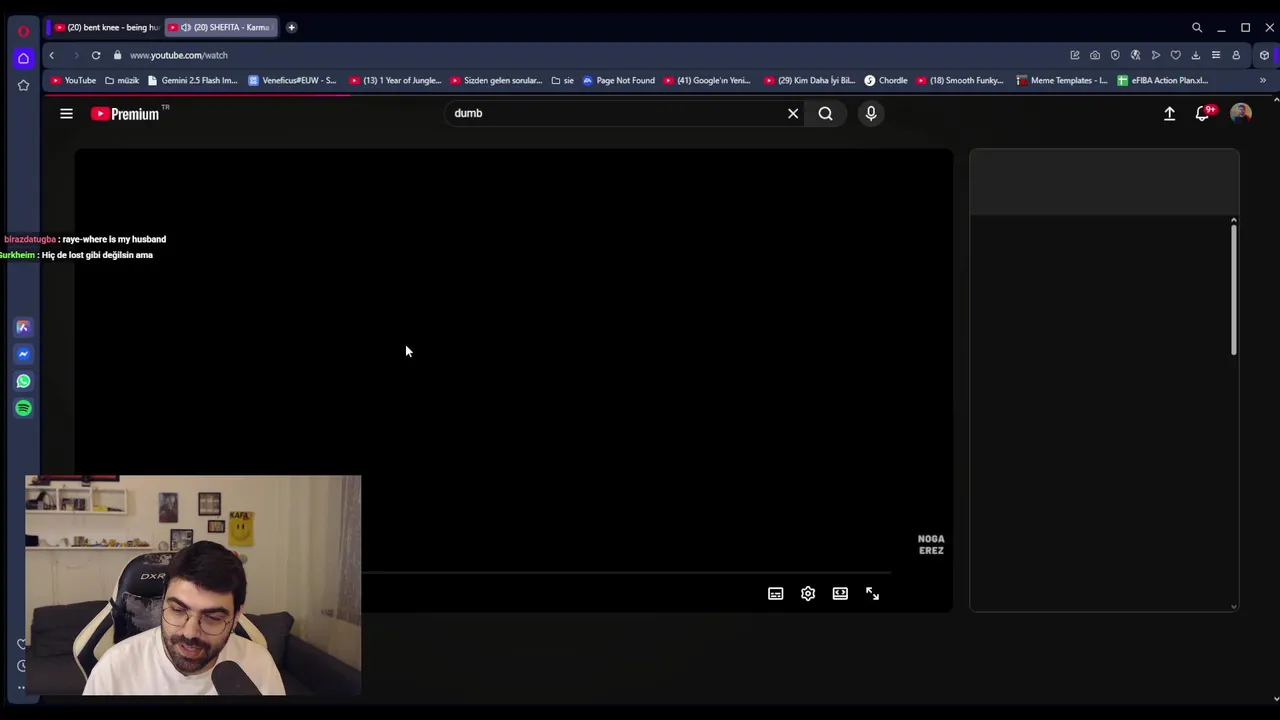Open video player settings gear
Screen dimensions: 1280x720
point(808,594)
